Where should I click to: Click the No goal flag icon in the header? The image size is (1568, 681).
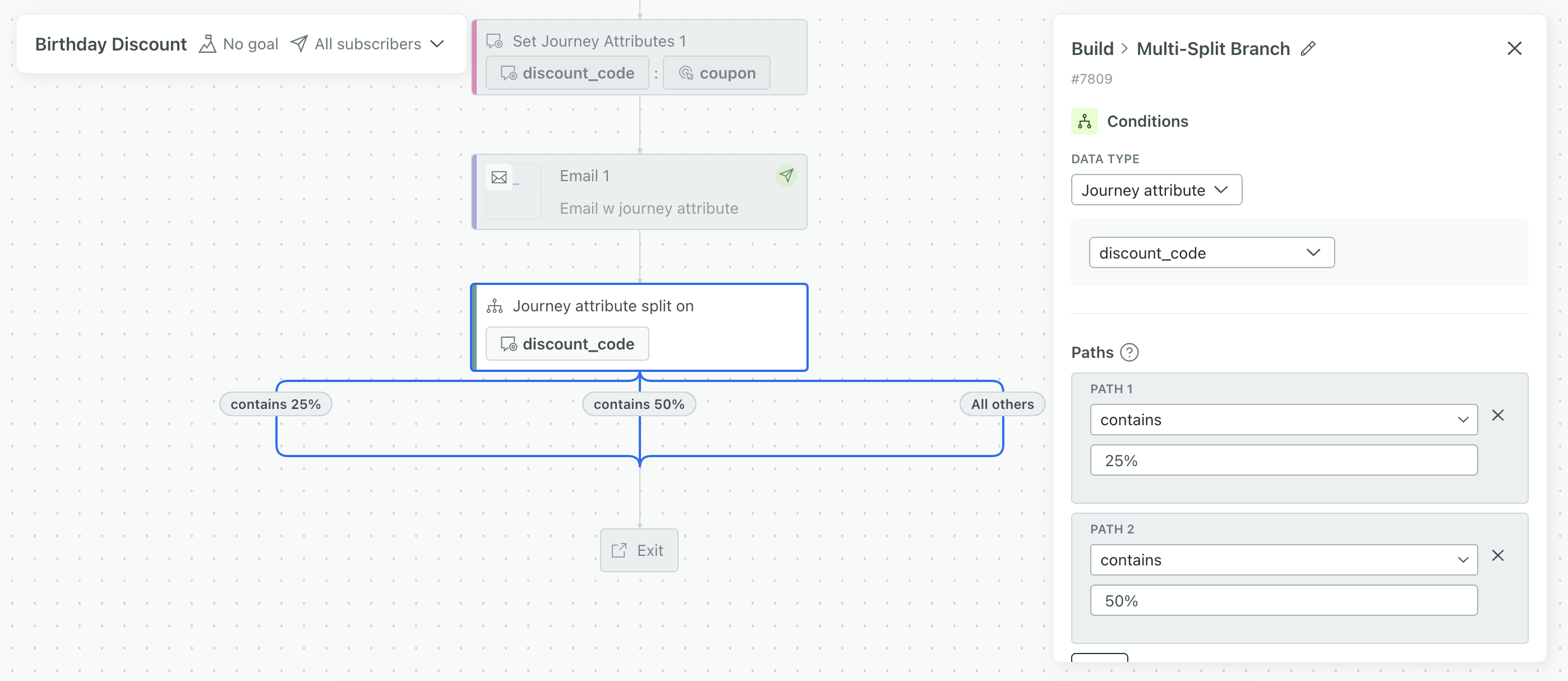[207, 43]
